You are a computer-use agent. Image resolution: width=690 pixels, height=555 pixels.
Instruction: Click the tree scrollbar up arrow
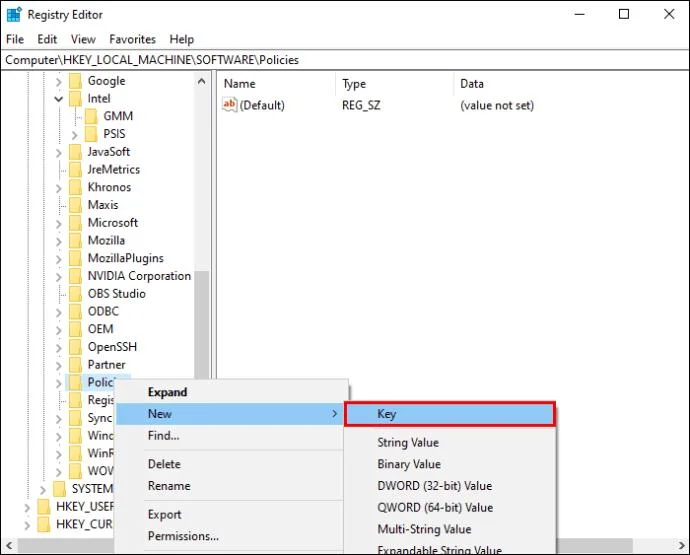(x=202, y=81)
